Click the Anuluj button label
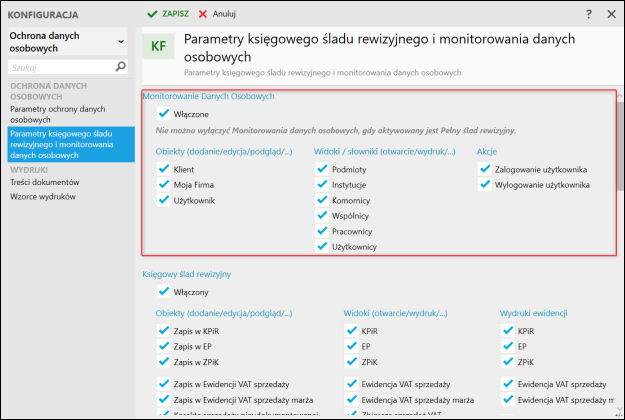Screen dimensions: 625x420 [x=224, y=14]
